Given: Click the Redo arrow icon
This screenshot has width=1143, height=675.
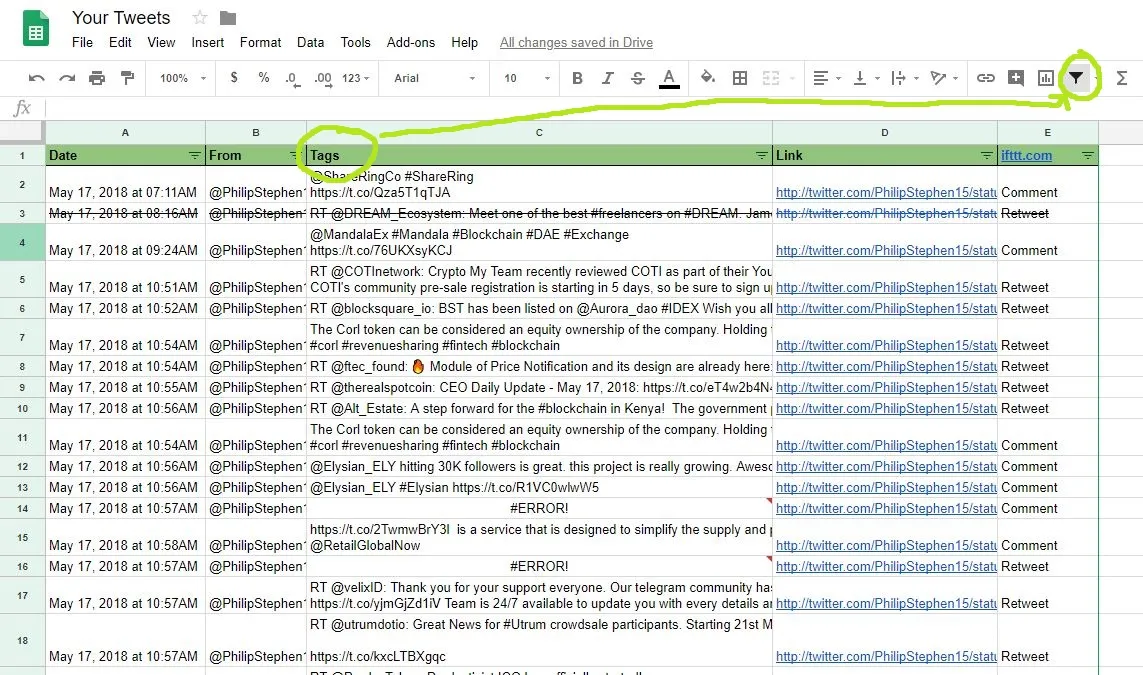Looking at the screenshot, I should tap(67, 78).
